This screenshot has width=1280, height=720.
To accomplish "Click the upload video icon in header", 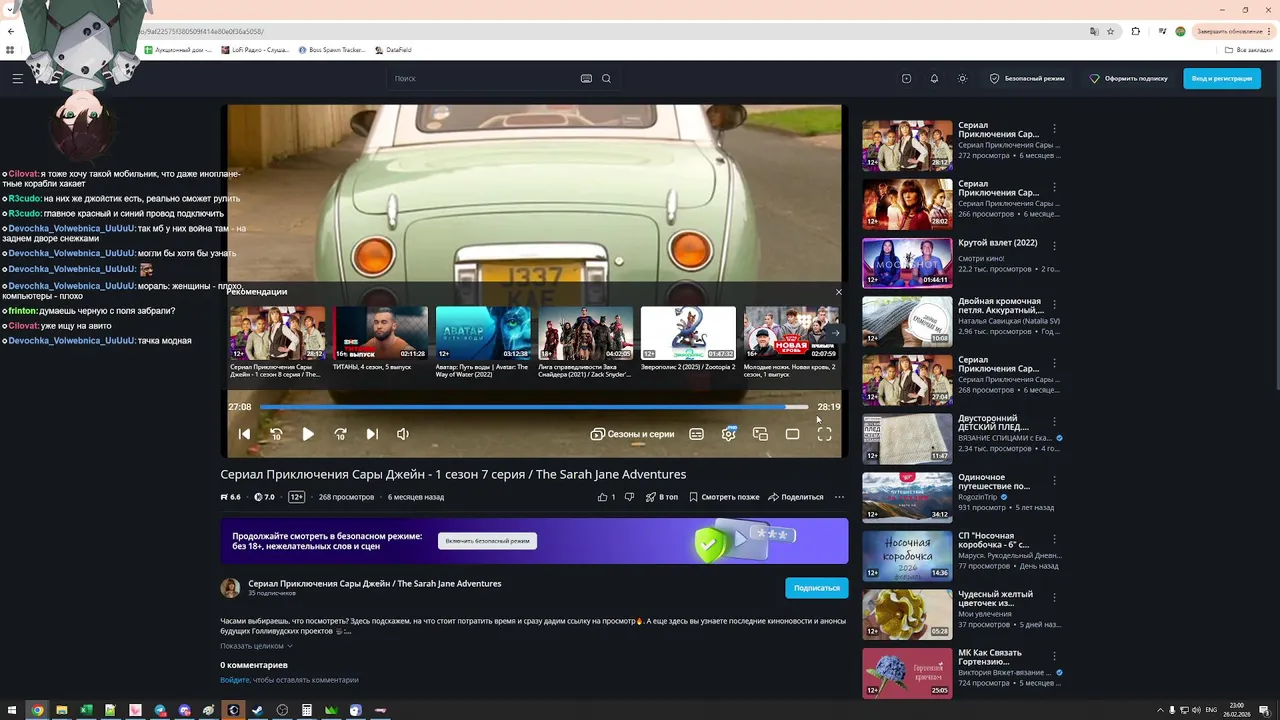I will (906, 78).
